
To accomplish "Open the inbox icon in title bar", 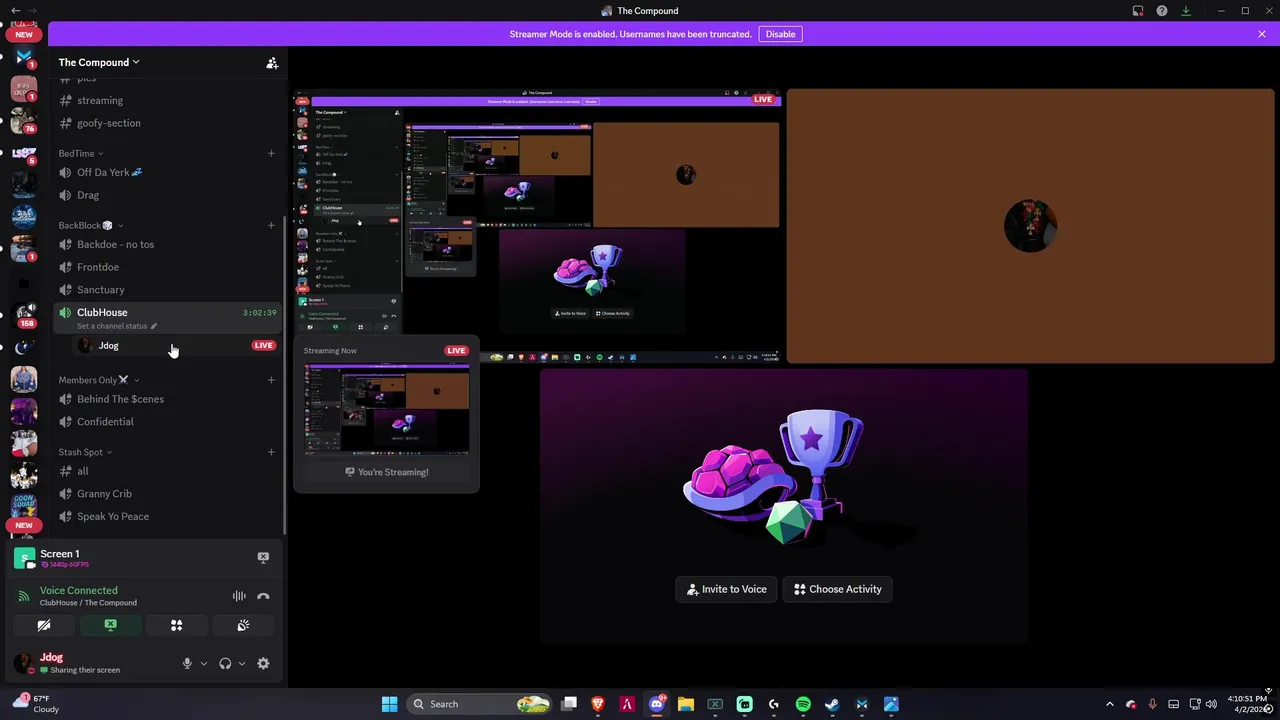I will tap(1138, 11).
